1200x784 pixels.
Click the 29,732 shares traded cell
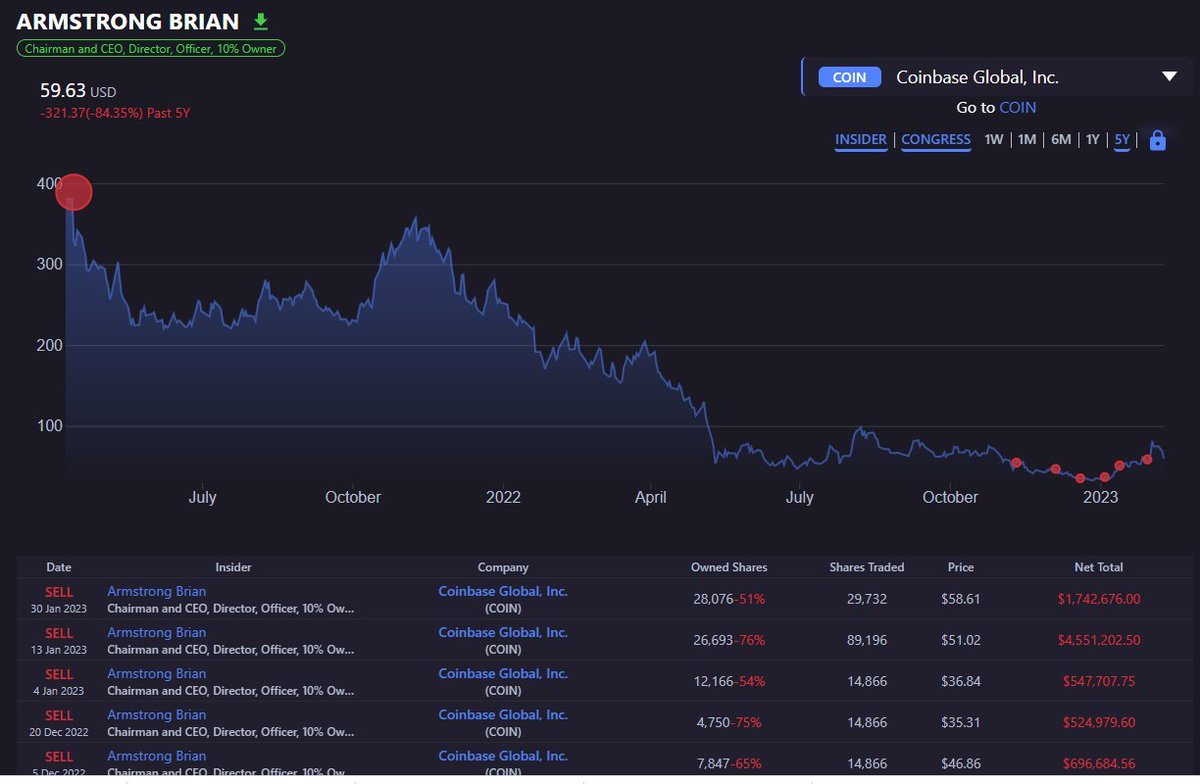pyautogui.click(x=867, y=599)
